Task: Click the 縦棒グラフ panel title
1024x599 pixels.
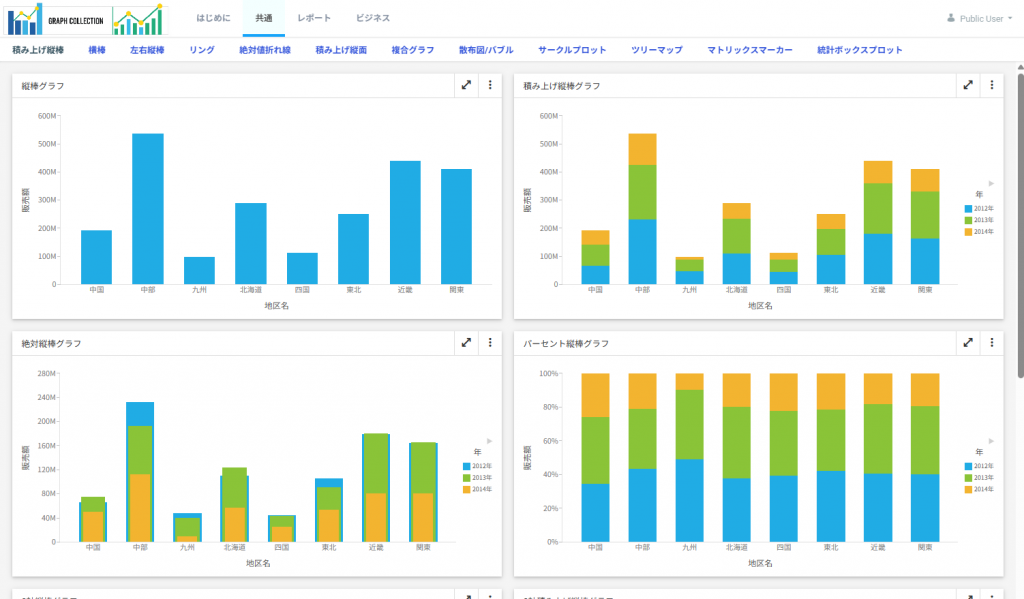Action: pyautogui.click(x=42, y=86)
